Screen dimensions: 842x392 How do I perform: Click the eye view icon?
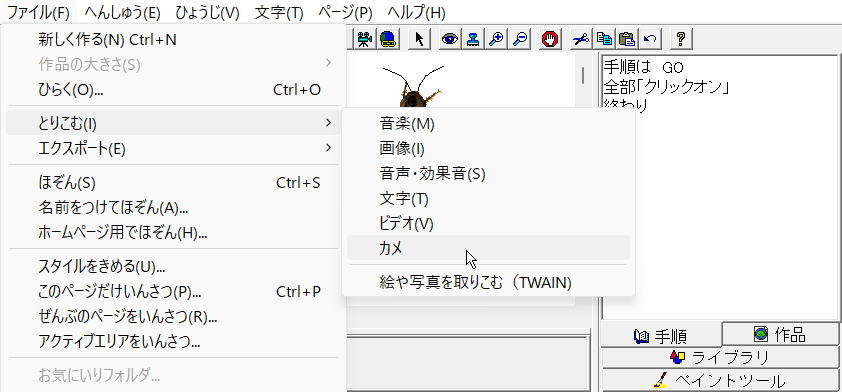coord(450,39)
